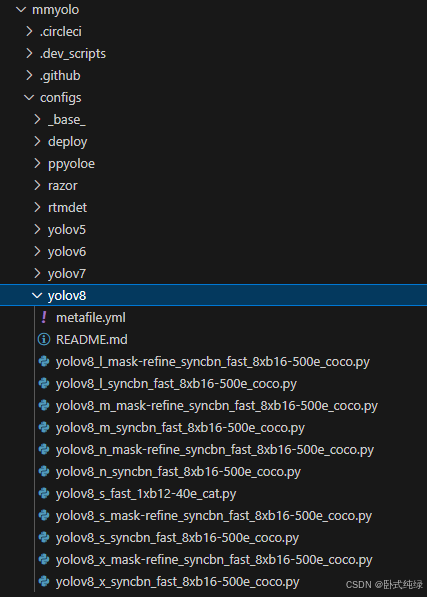Open yolov8_l_mask-refine_syncbn_fast_8xb16-500e_coco.py
Image resolution: width=427 pixels, height=597 pixels.
coord(213,362)
